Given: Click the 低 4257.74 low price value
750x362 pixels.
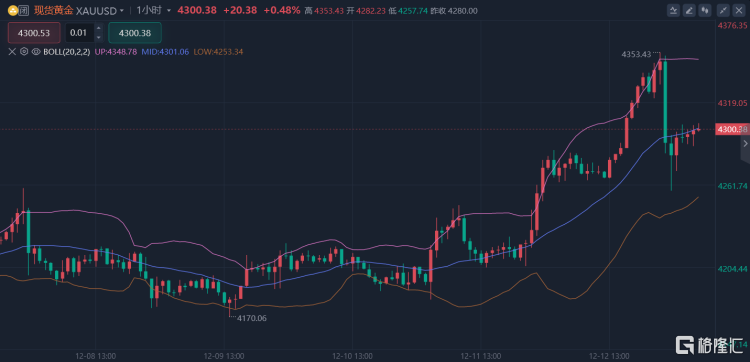Looking at the screenshot, I should tap(408, 11).
